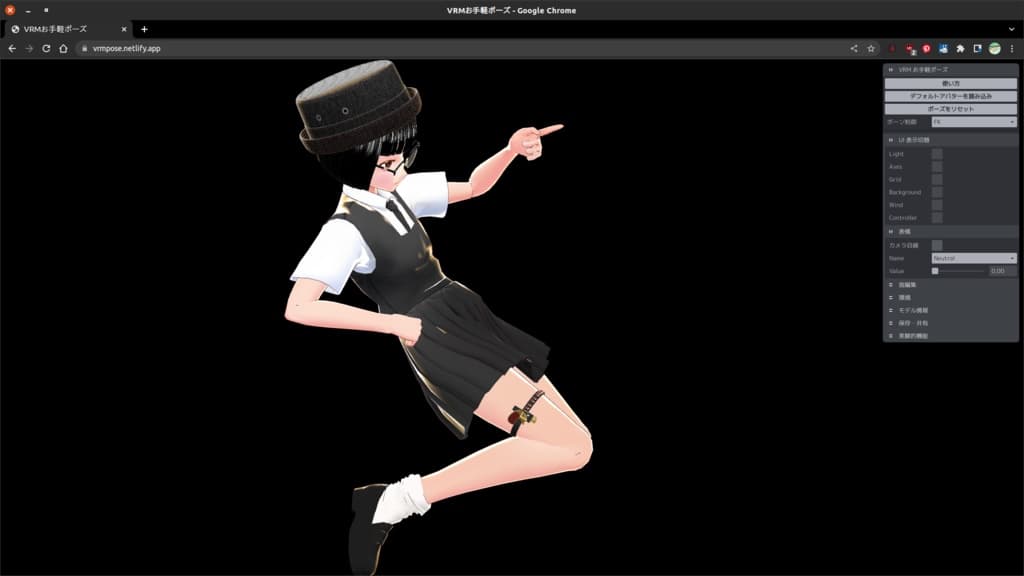Click the expression Value slider track
This screenshot has height=576, width=1024.
point(960,271)
